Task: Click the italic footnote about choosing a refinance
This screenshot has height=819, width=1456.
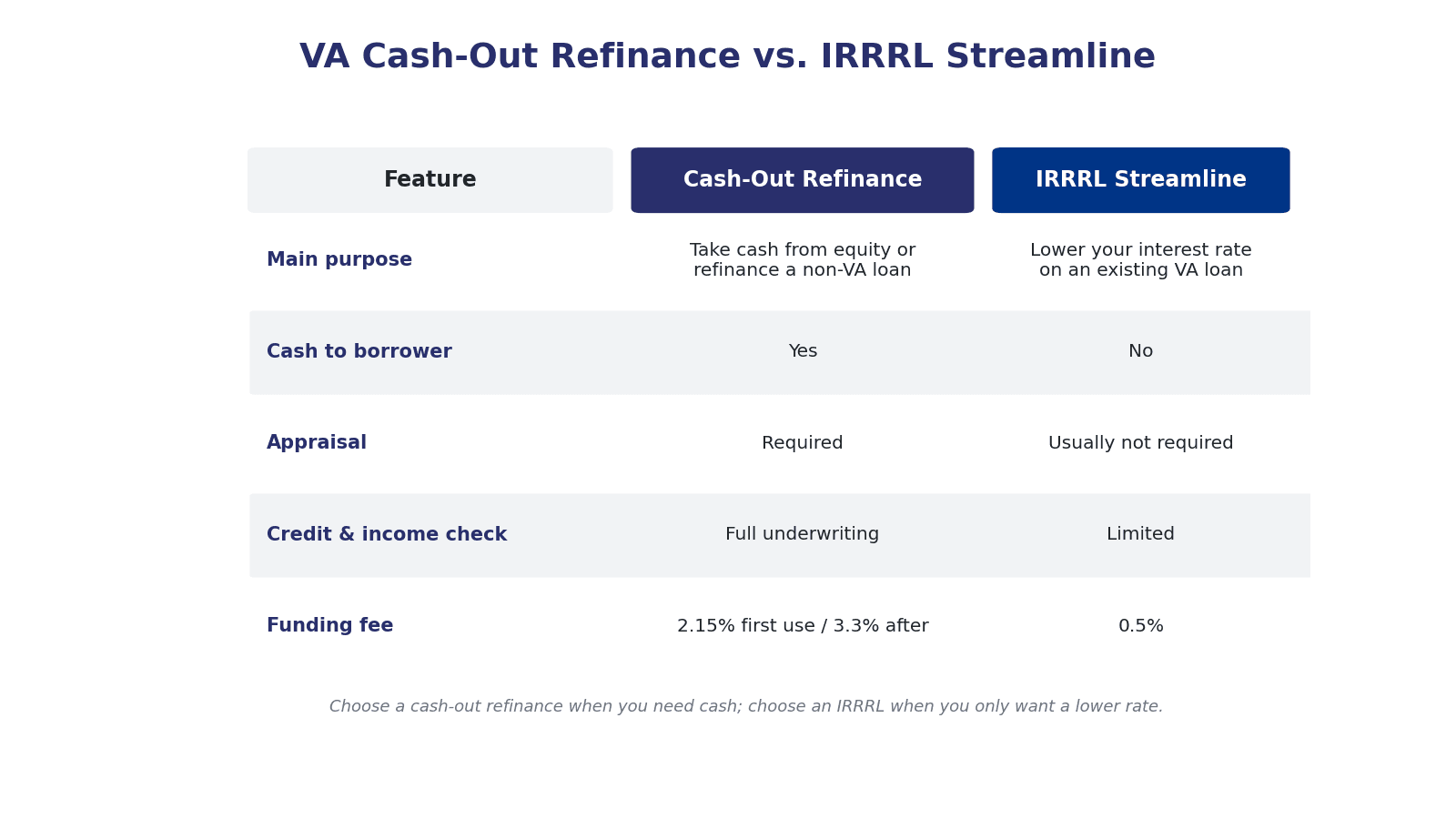Action: coord(746,707)
